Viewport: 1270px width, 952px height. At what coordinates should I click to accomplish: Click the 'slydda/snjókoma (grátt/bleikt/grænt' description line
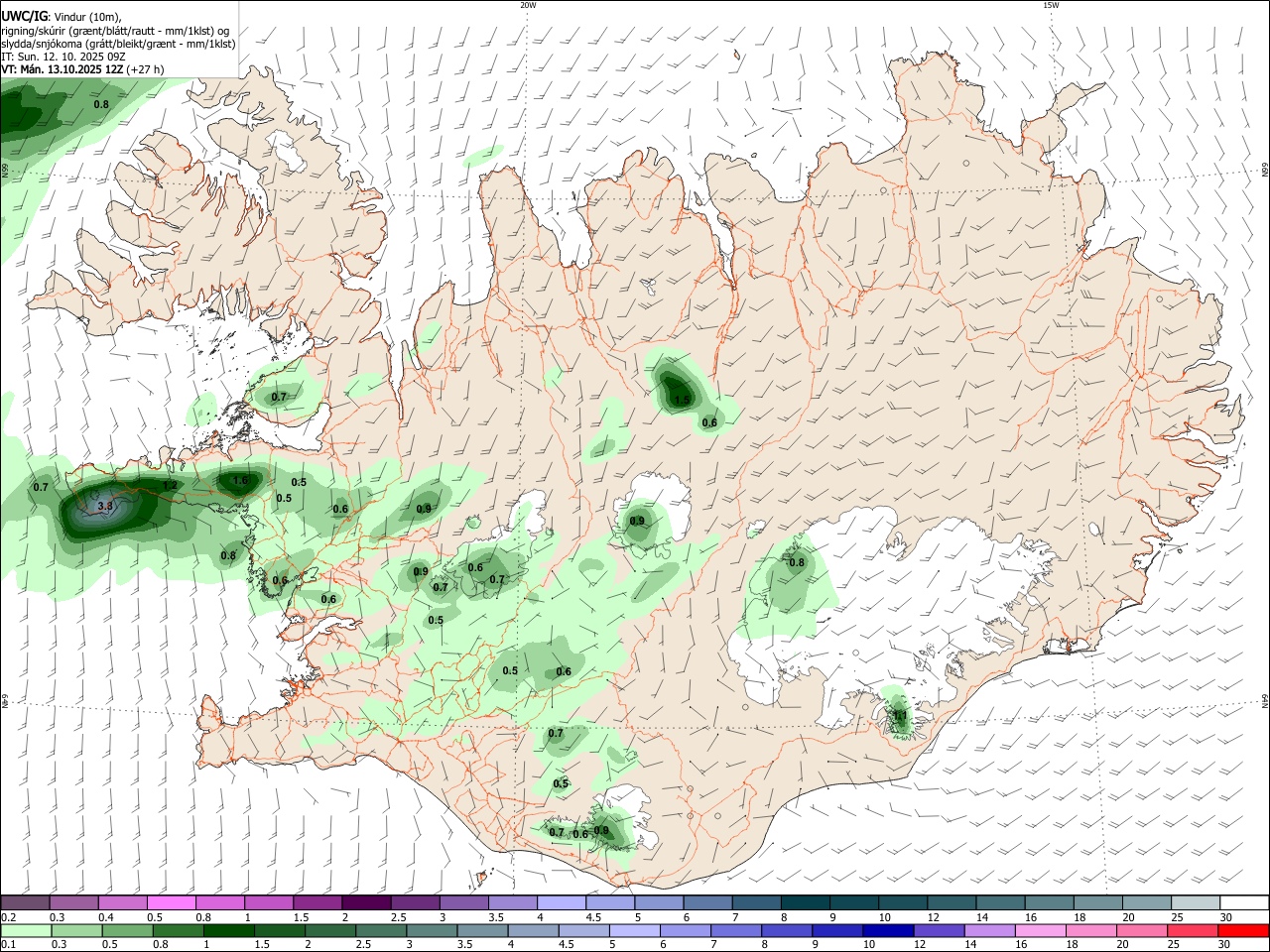pos(118,44)
